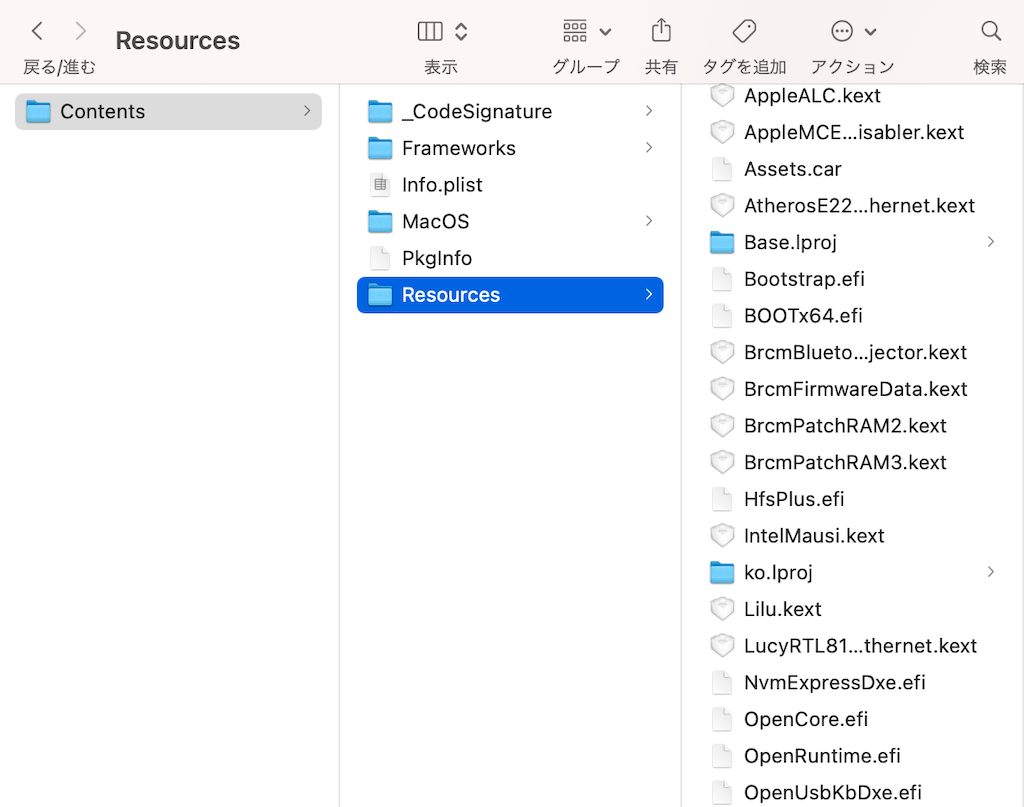Click the BOOTx64.efi file icon
Viewport: 1024px width, 807px height.
pyautogui.click(x=722, y=315)
